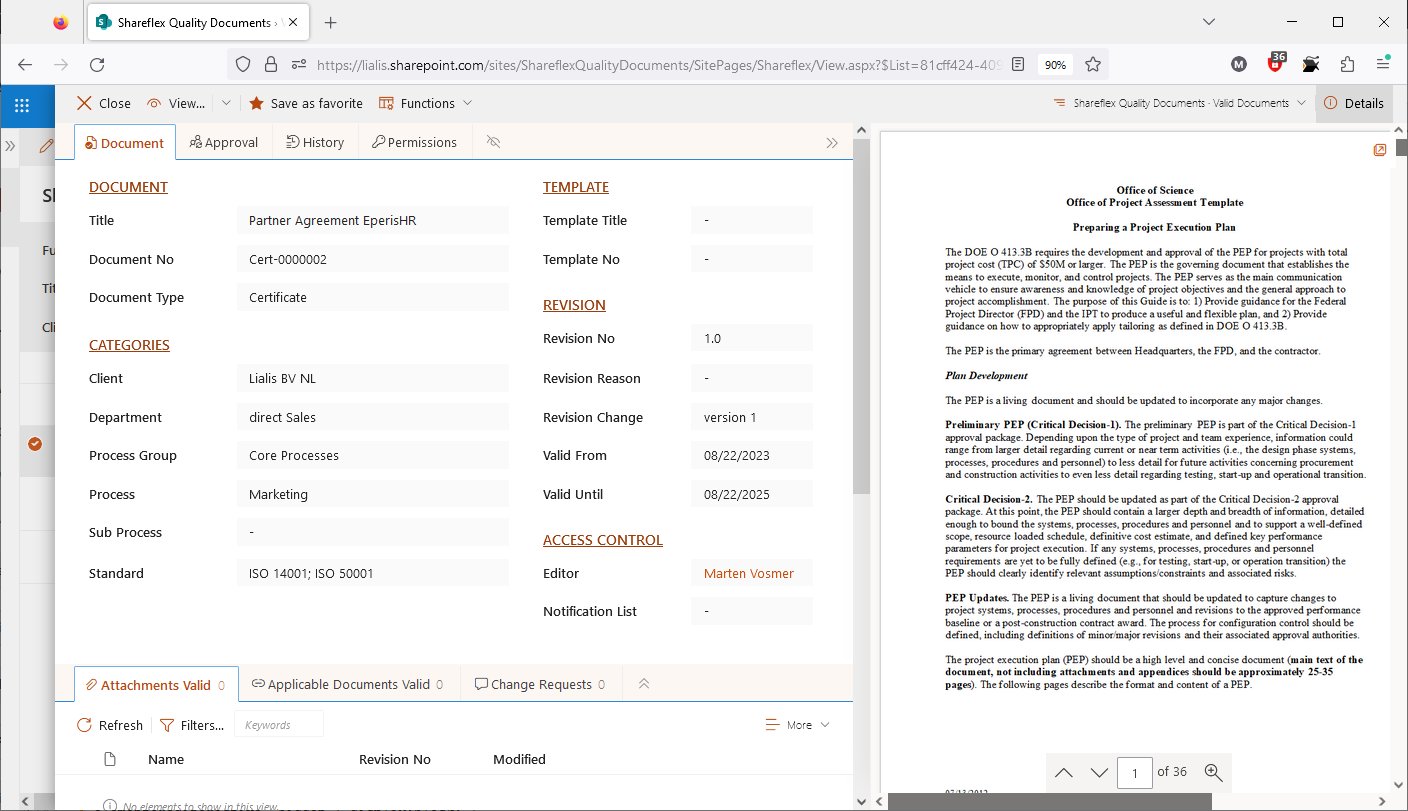Image resolution: width=1408 pixels, height=811 pixels.
Task: Select the Attachments Valid tab
Action: [x=157, y=684]
